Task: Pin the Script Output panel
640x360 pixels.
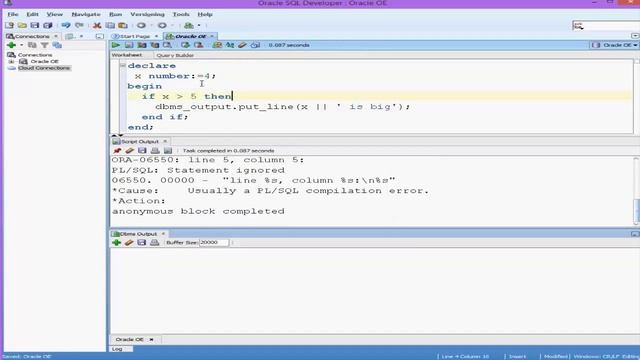Action: [x=117, y=151]
